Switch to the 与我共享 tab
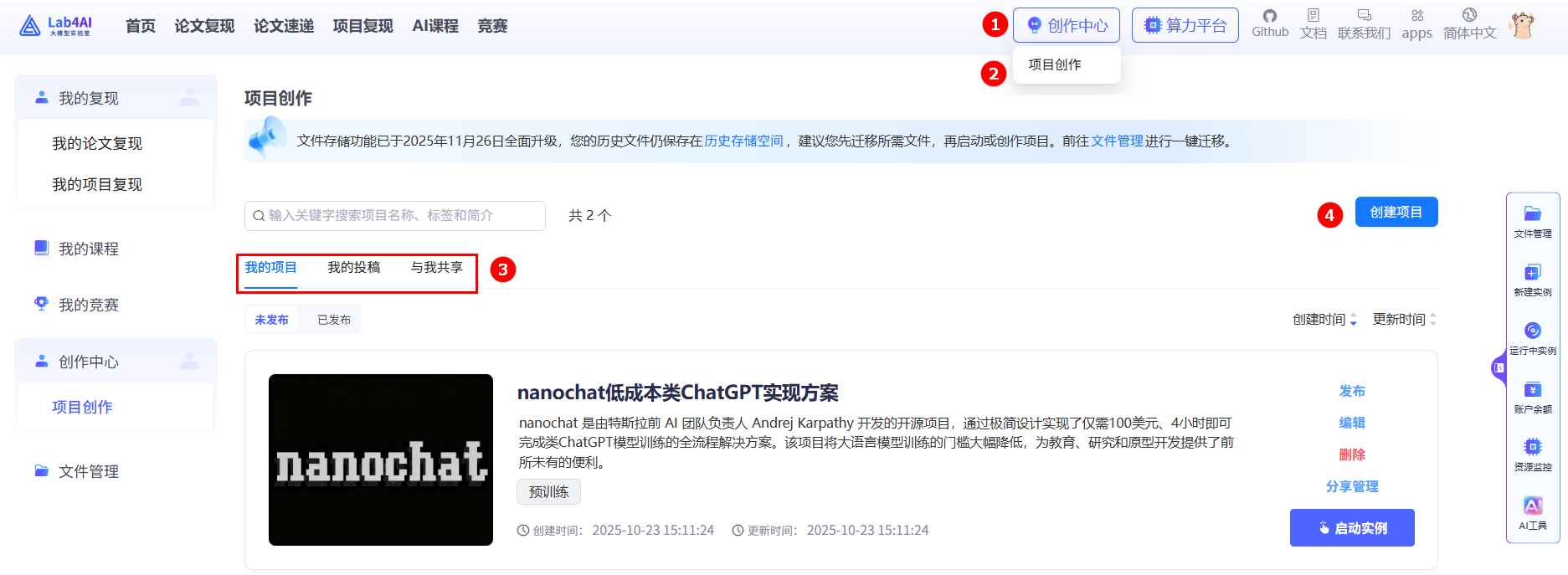 436,268
